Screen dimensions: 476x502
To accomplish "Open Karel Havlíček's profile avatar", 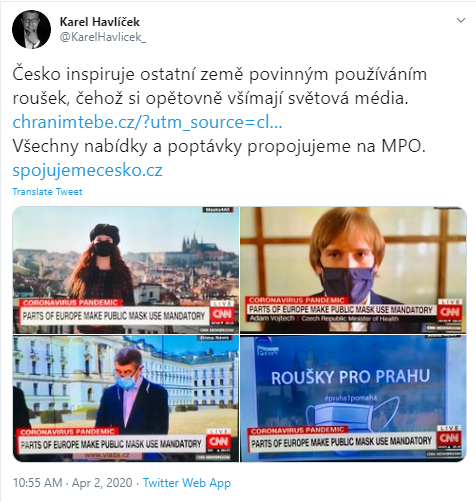I will click(31, 29).
